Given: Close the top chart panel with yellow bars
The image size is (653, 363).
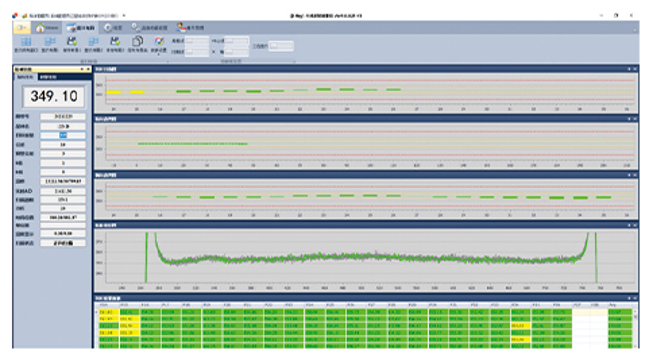Looking at the screenshot, I should 635,69.
